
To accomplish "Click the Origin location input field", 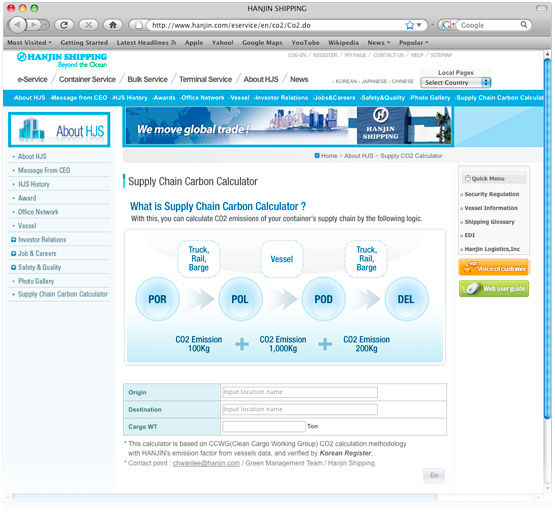I will tap(300, 392).
